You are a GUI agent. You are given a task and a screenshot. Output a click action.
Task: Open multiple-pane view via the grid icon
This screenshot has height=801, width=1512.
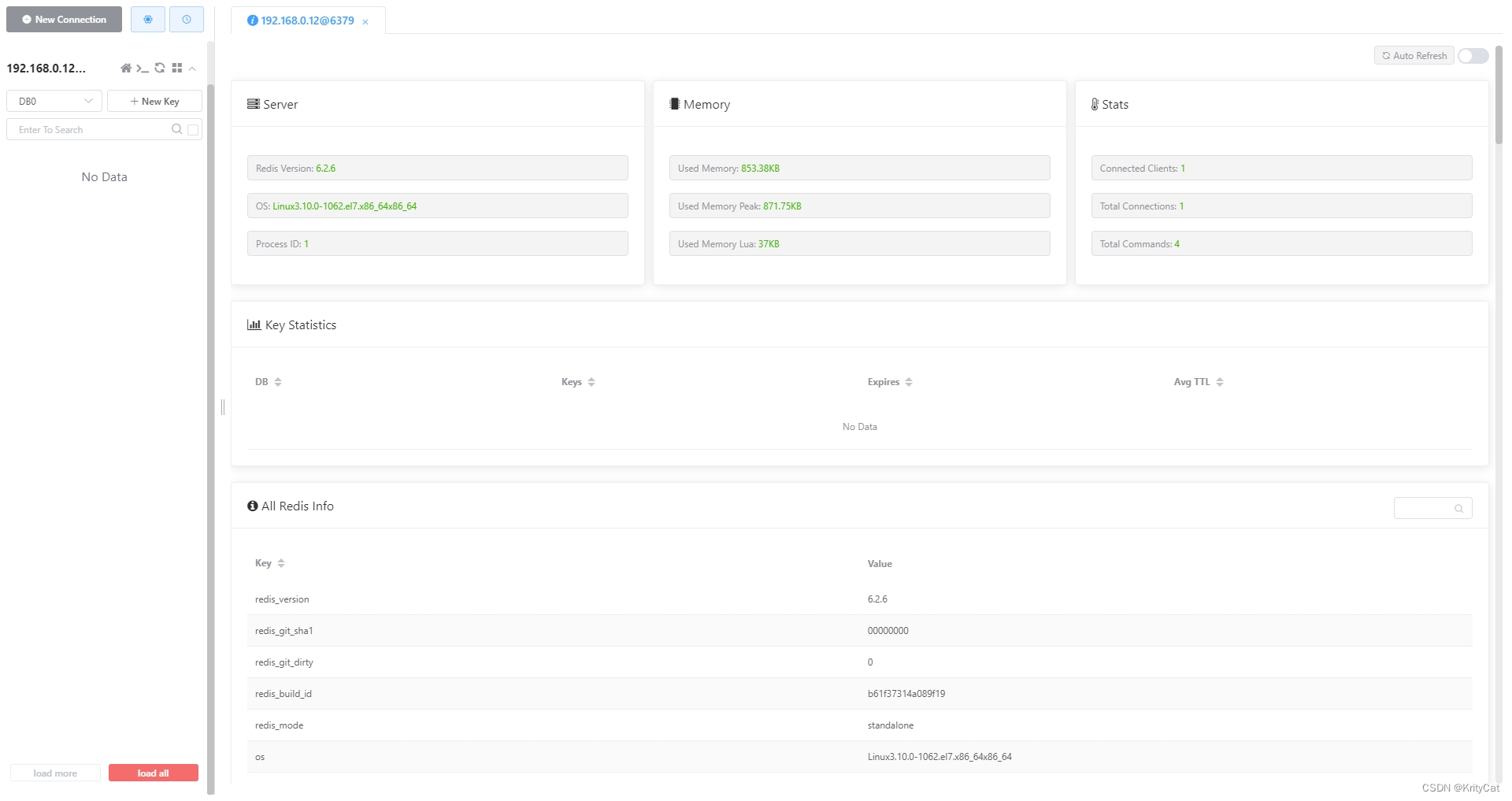177,69
